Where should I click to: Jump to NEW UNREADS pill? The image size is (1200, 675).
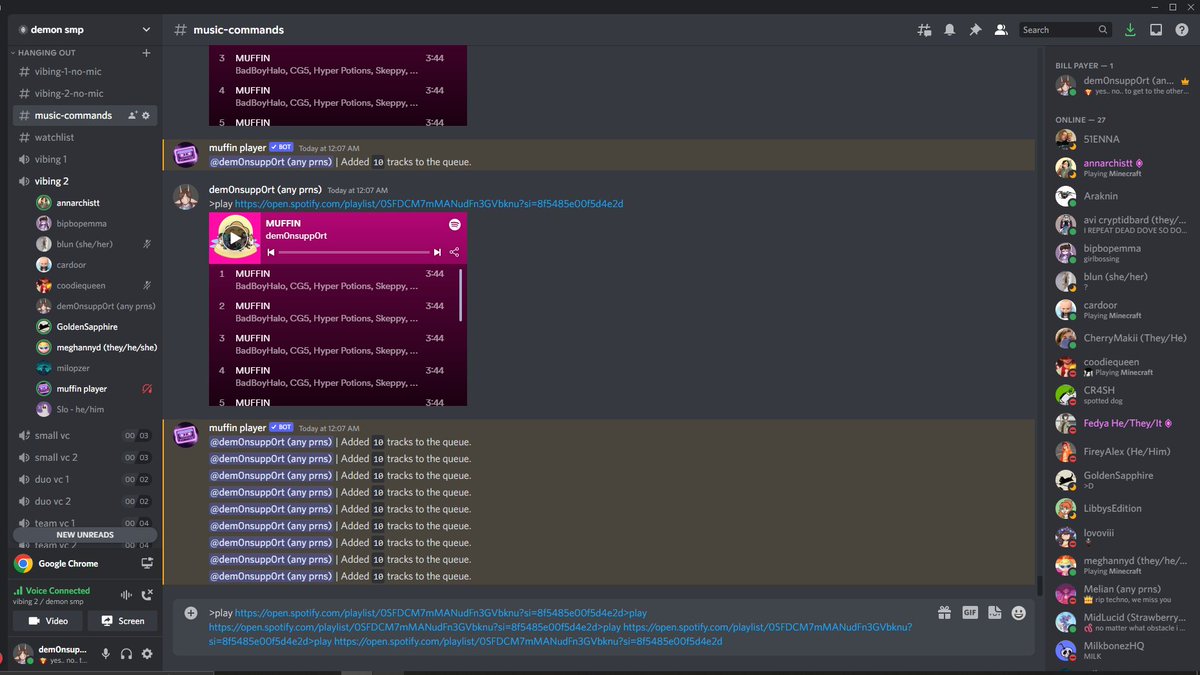pos(85,535)
